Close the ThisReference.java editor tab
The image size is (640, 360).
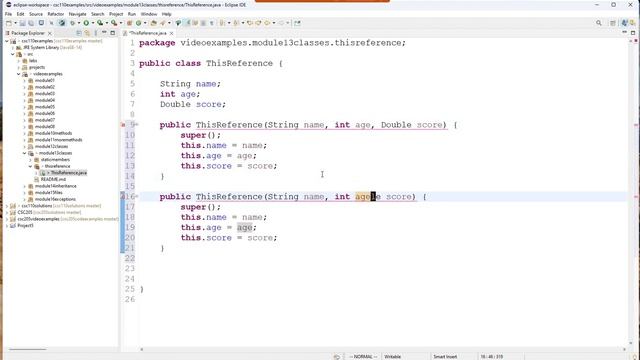click(x=171, y=33)
